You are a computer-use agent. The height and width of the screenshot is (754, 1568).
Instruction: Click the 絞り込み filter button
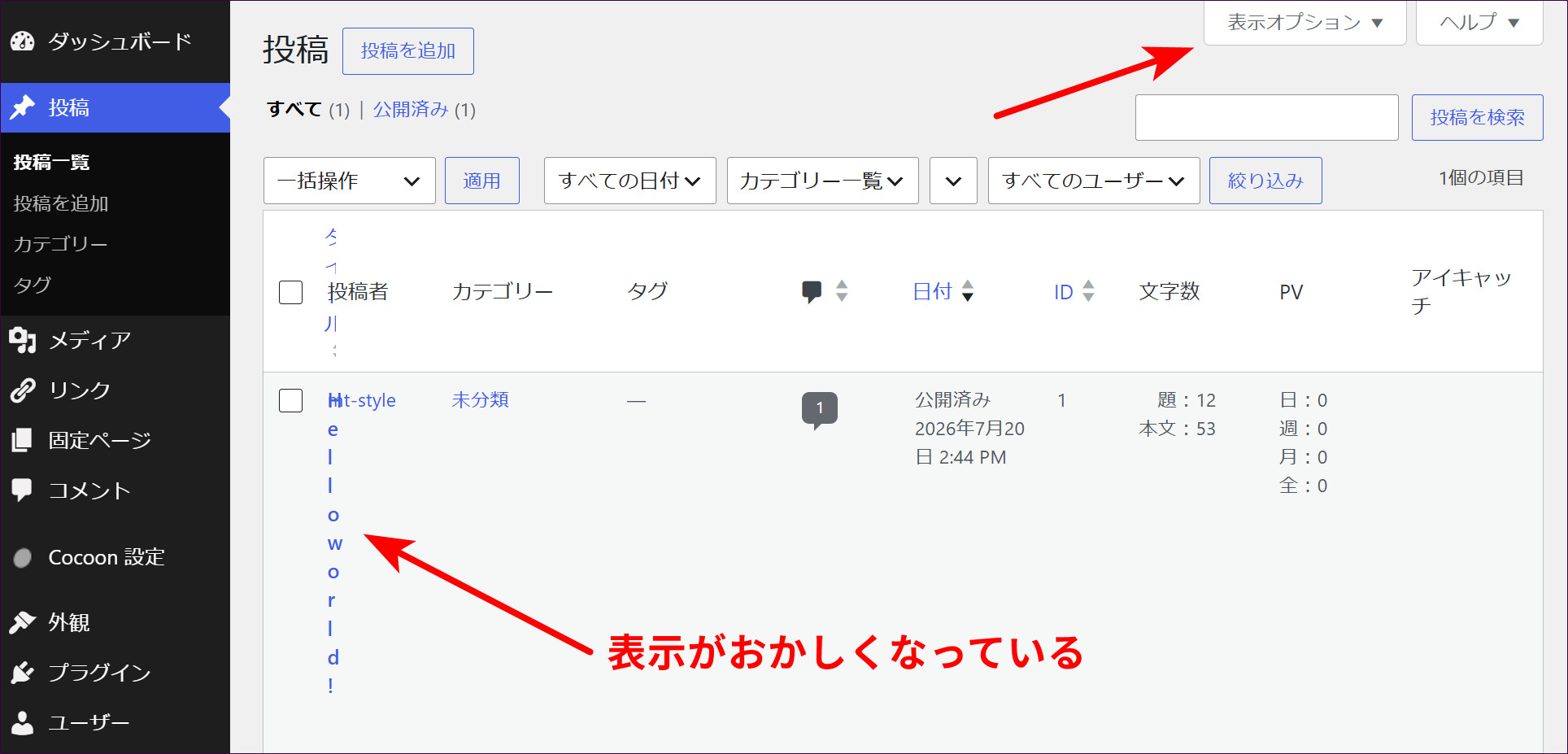tap(1265, 181)
